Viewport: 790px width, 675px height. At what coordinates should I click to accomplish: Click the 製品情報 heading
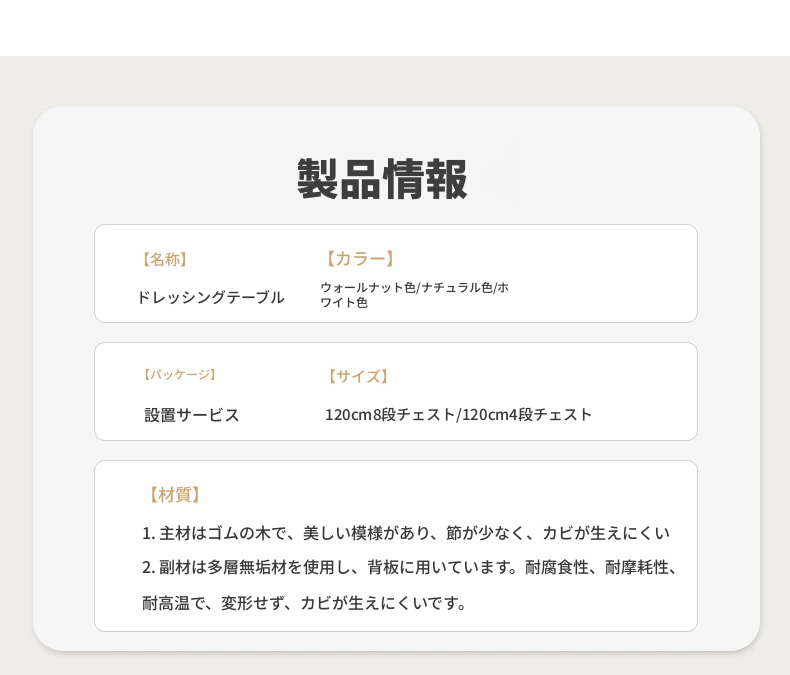pos(382,179)
